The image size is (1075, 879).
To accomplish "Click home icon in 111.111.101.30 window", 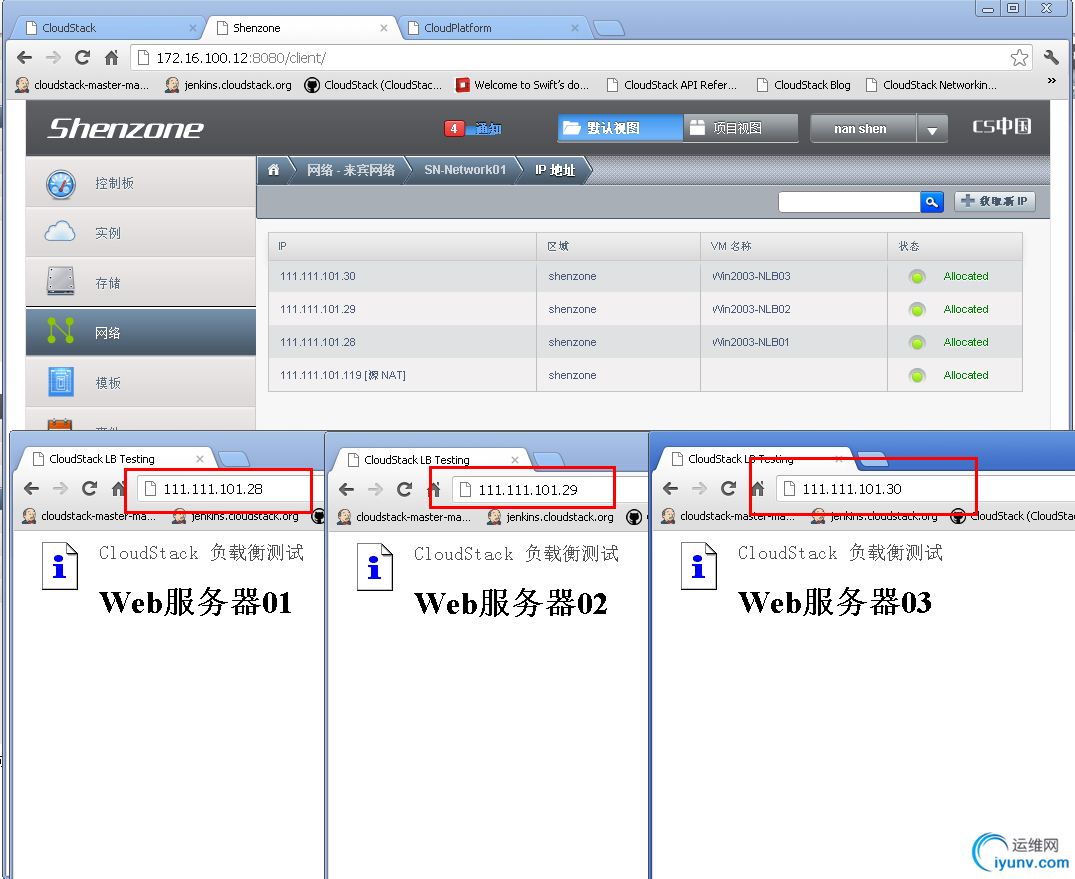I will point(757,488).
